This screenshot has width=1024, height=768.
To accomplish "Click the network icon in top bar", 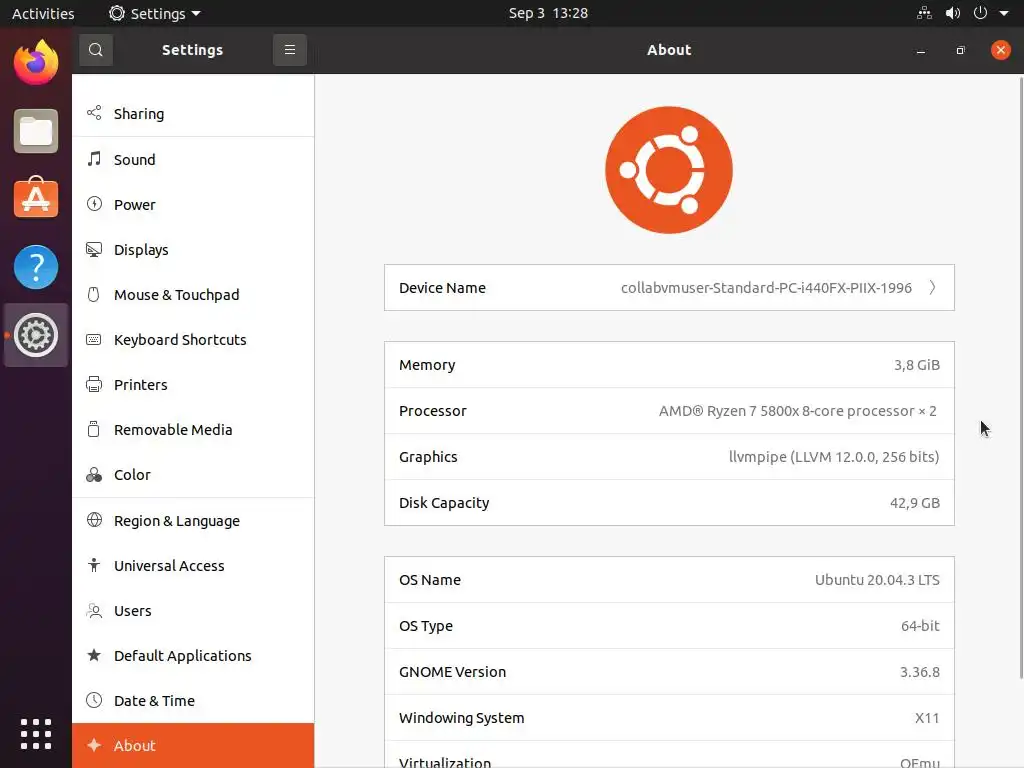I will pos(924,13).
